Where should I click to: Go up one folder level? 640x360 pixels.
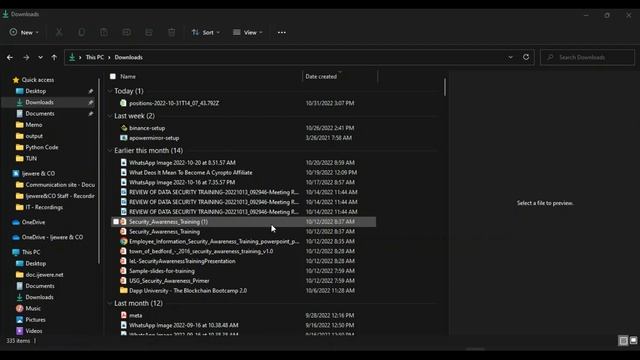[x=54, y=58]
